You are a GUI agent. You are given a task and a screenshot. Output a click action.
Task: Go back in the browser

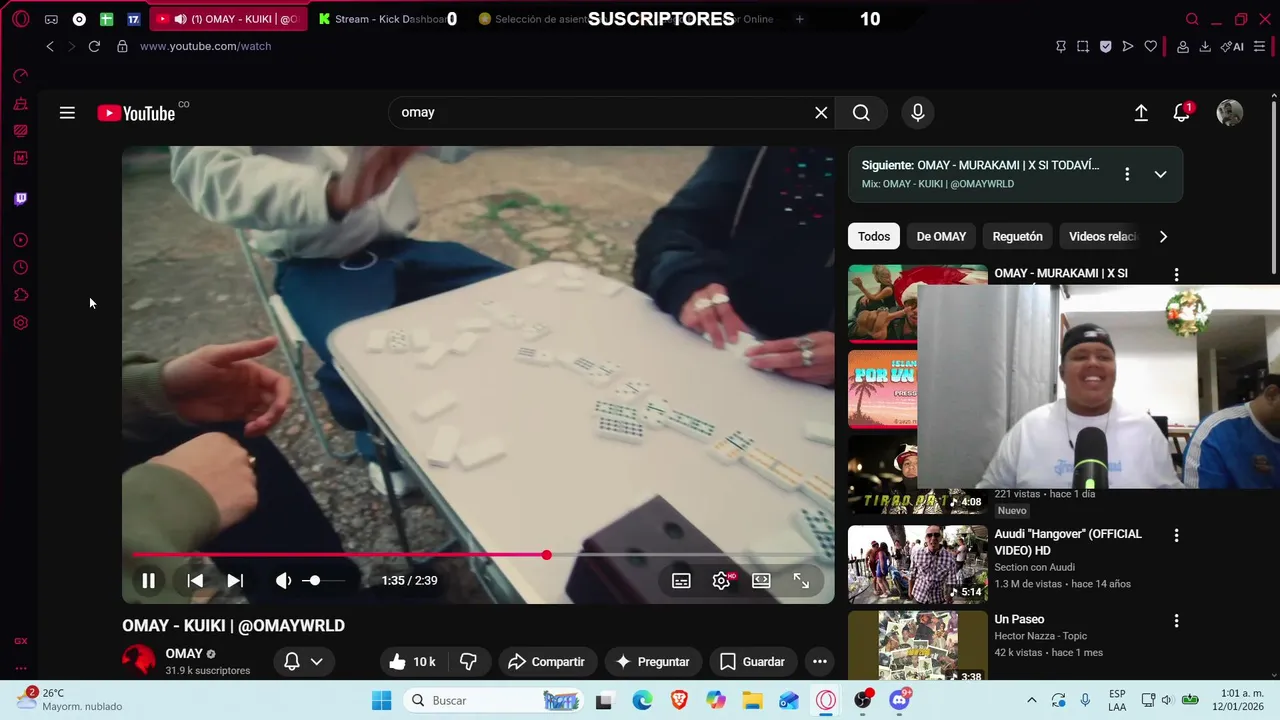coord(50,46)
